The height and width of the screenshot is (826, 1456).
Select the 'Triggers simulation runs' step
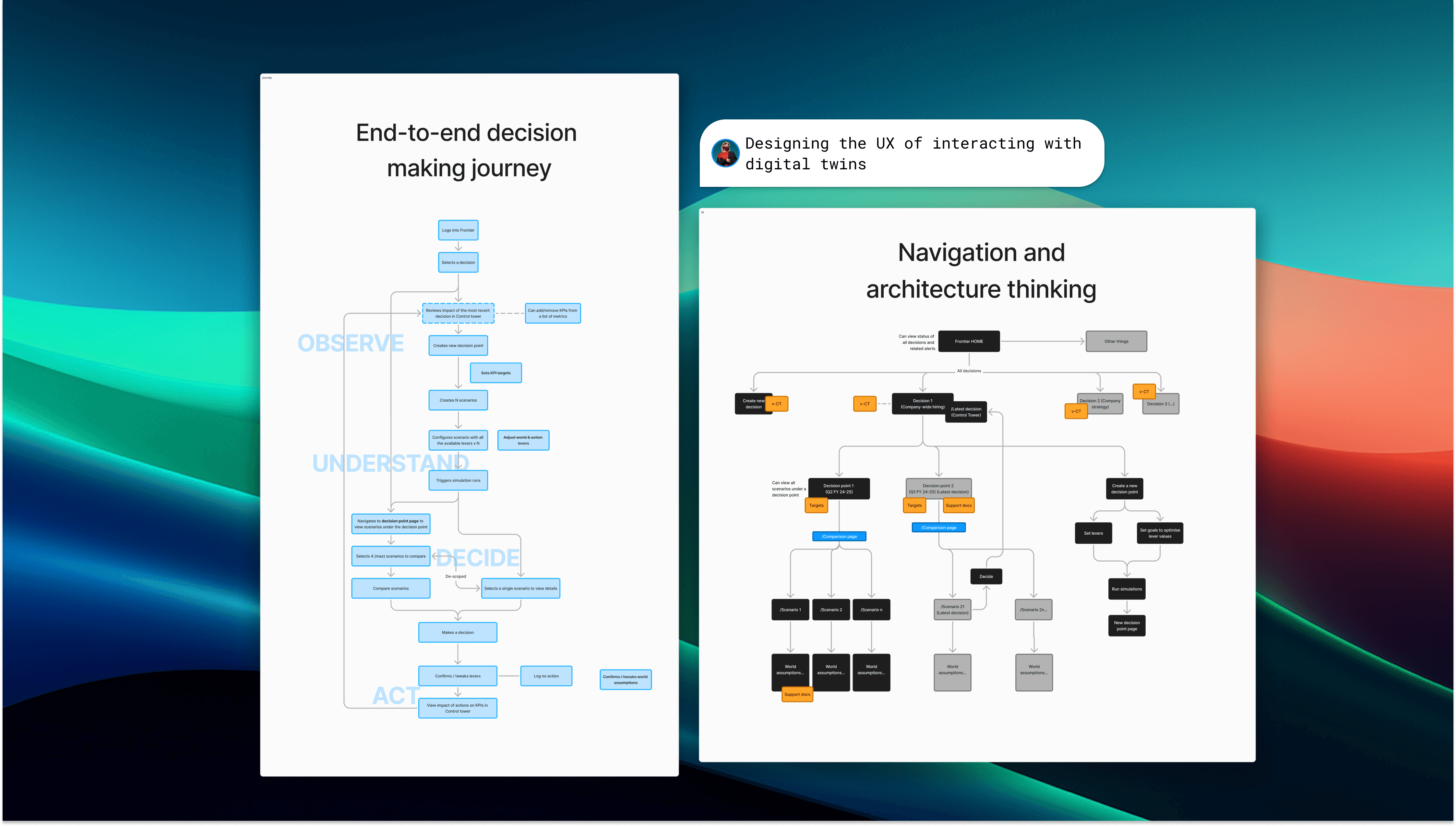coord(458,480)
